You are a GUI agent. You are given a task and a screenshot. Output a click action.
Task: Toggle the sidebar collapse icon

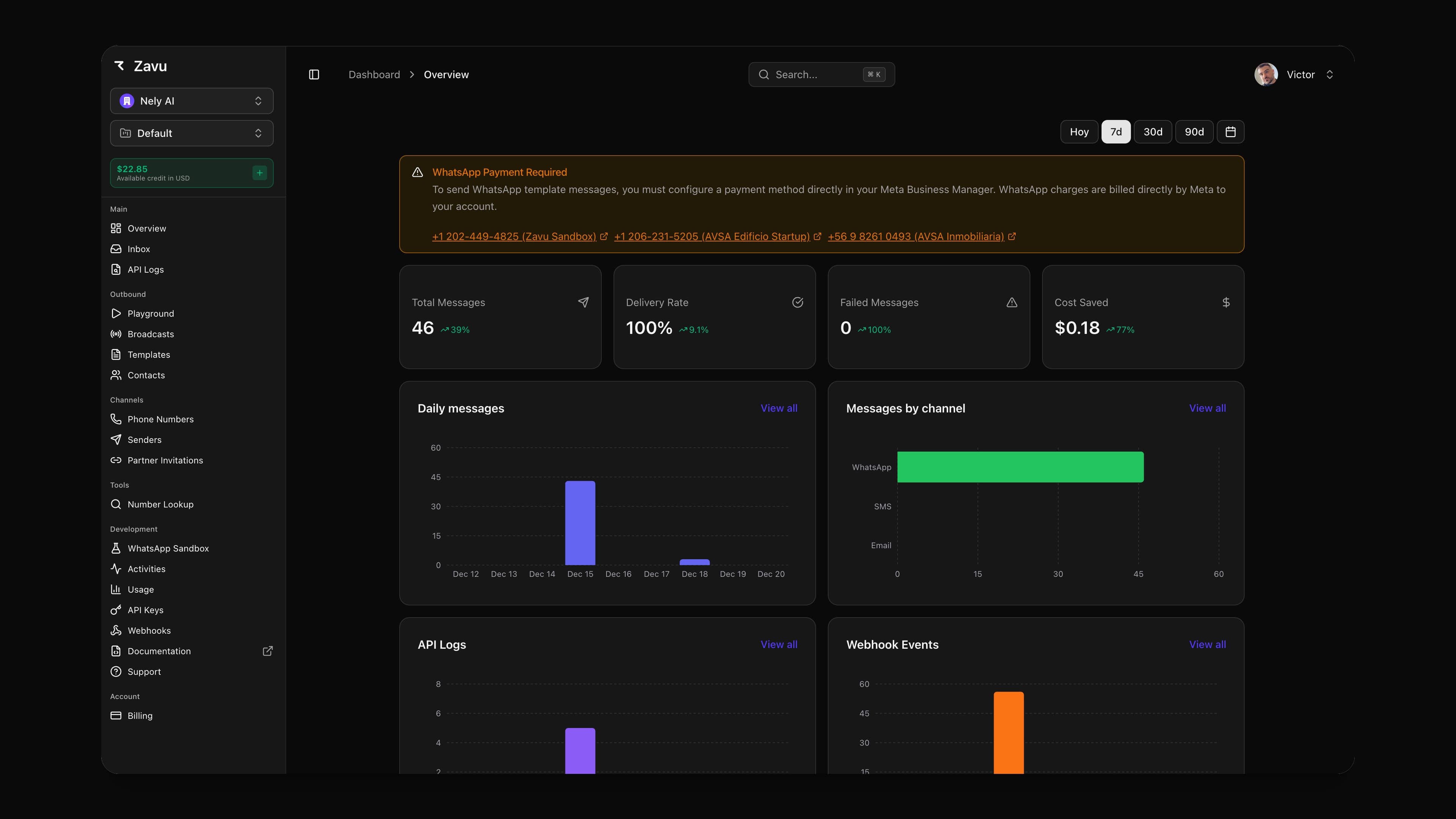pyautogui.click(x=314, y=75)
